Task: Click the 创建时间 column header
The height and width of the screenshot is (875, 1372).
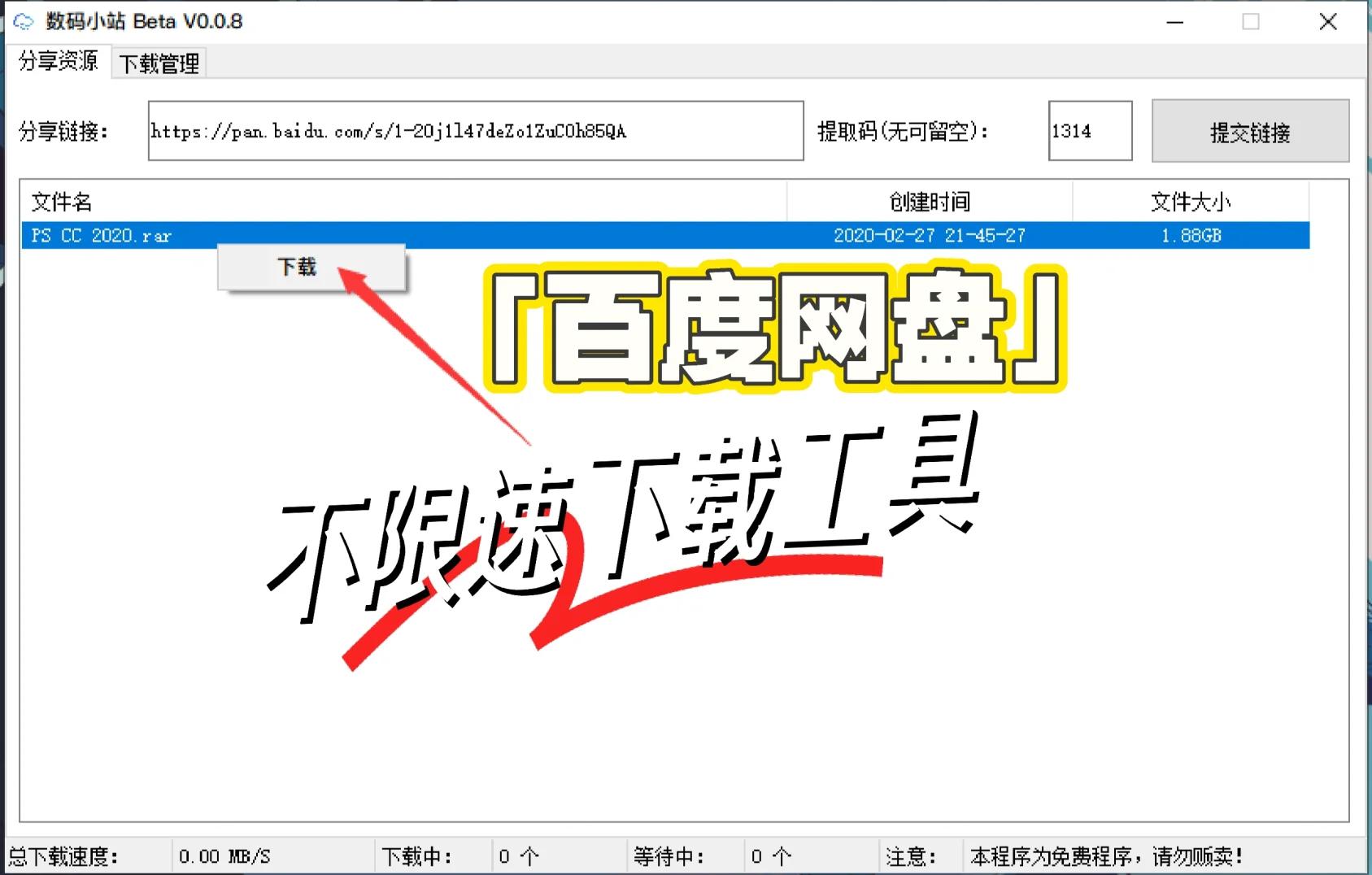Action: point(930,201)
